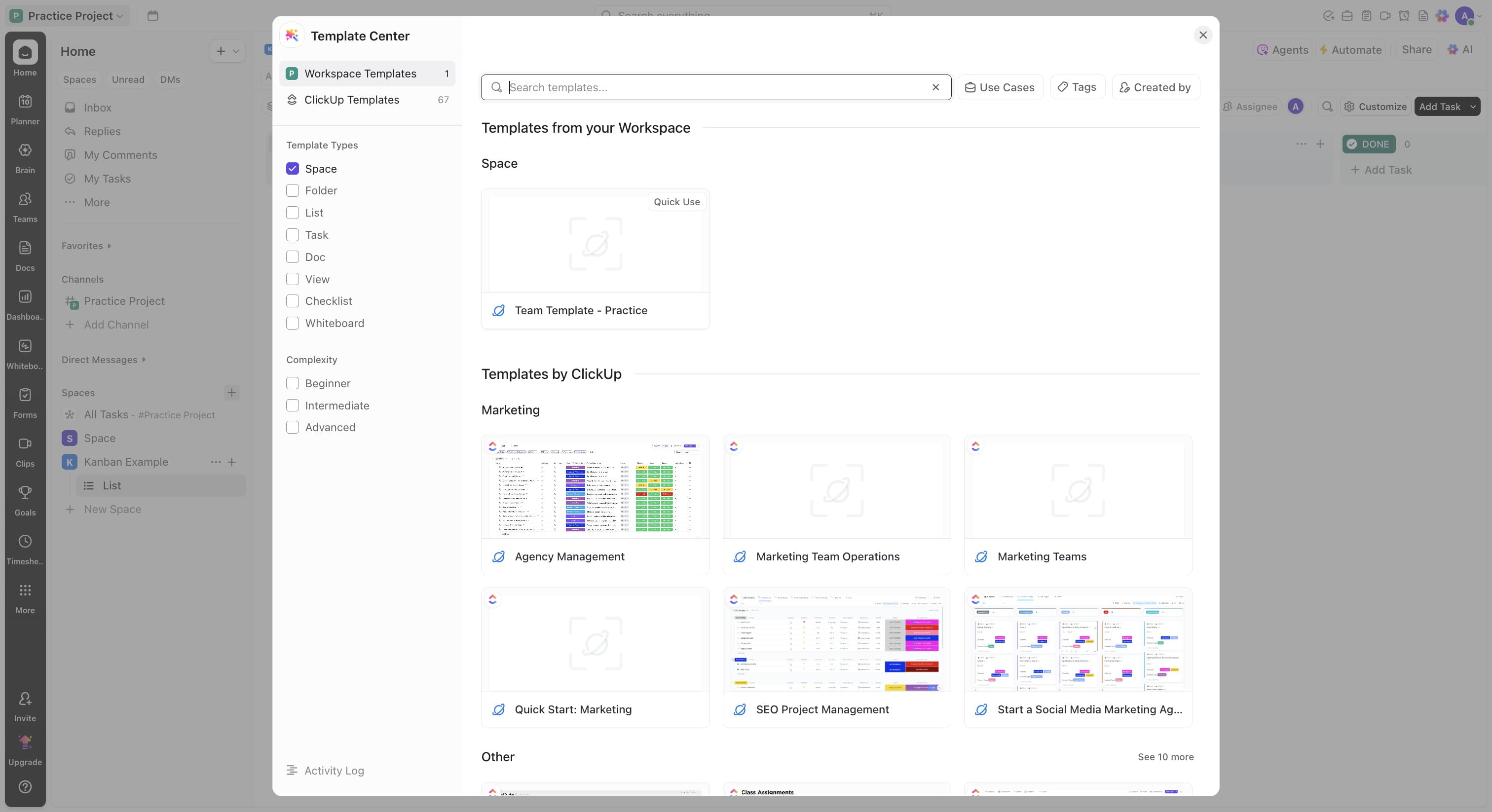The image size is (1492, 812).
Task: Open Forms in the left sidebar
Action: [25, 403]
